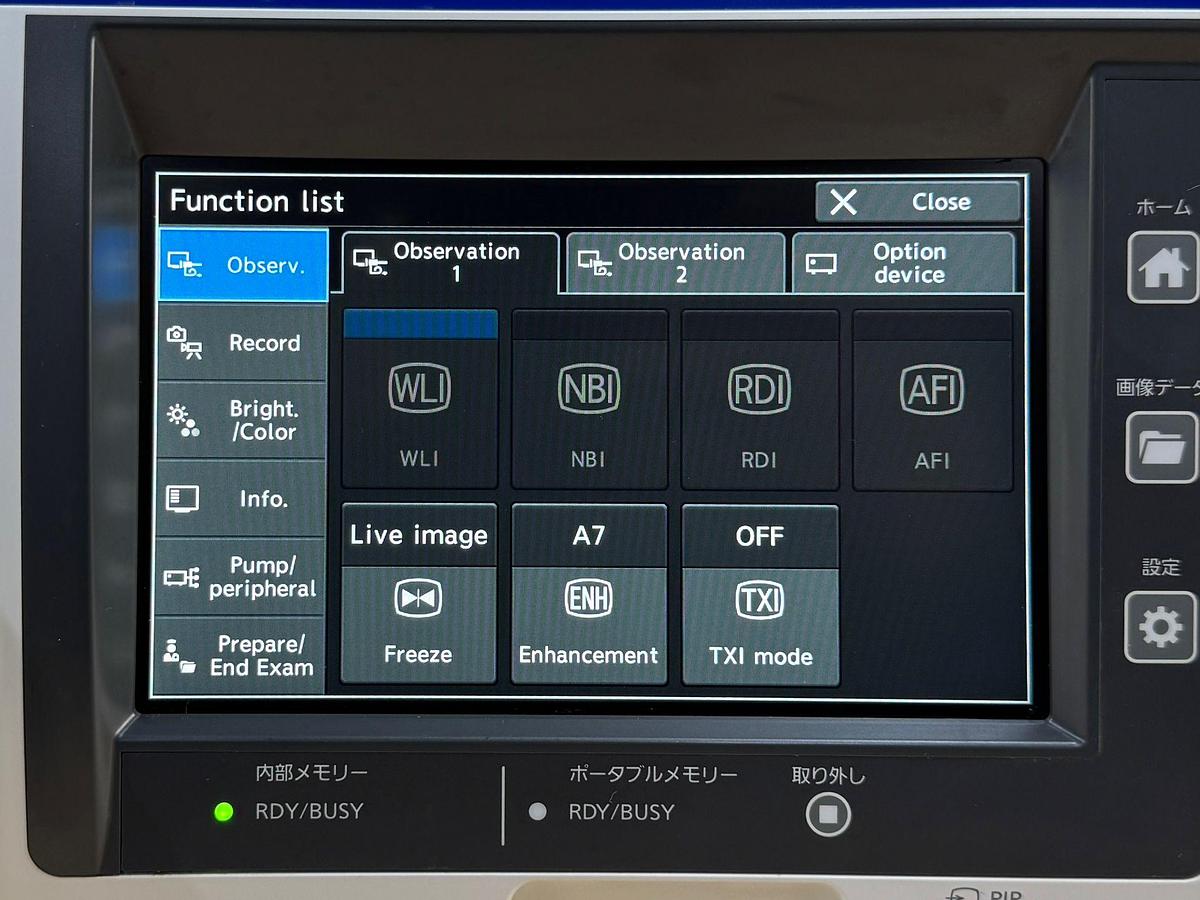Switch to RDI observation mode
Image resolution: width=1200 pixels, height=900 pixels.
coord(759,400)
